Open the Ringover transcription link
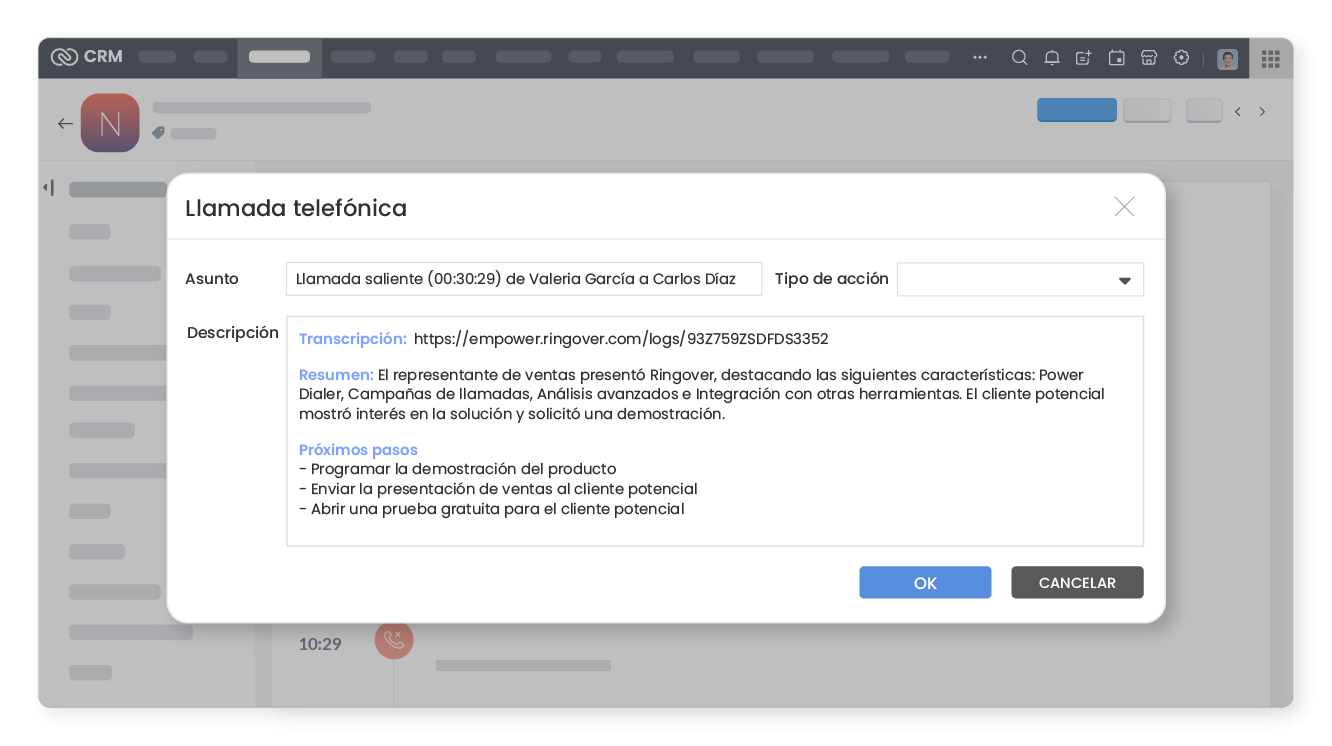Image resolution: width=1332 pixels, height=746 pixels. click(x=621, y=338)
